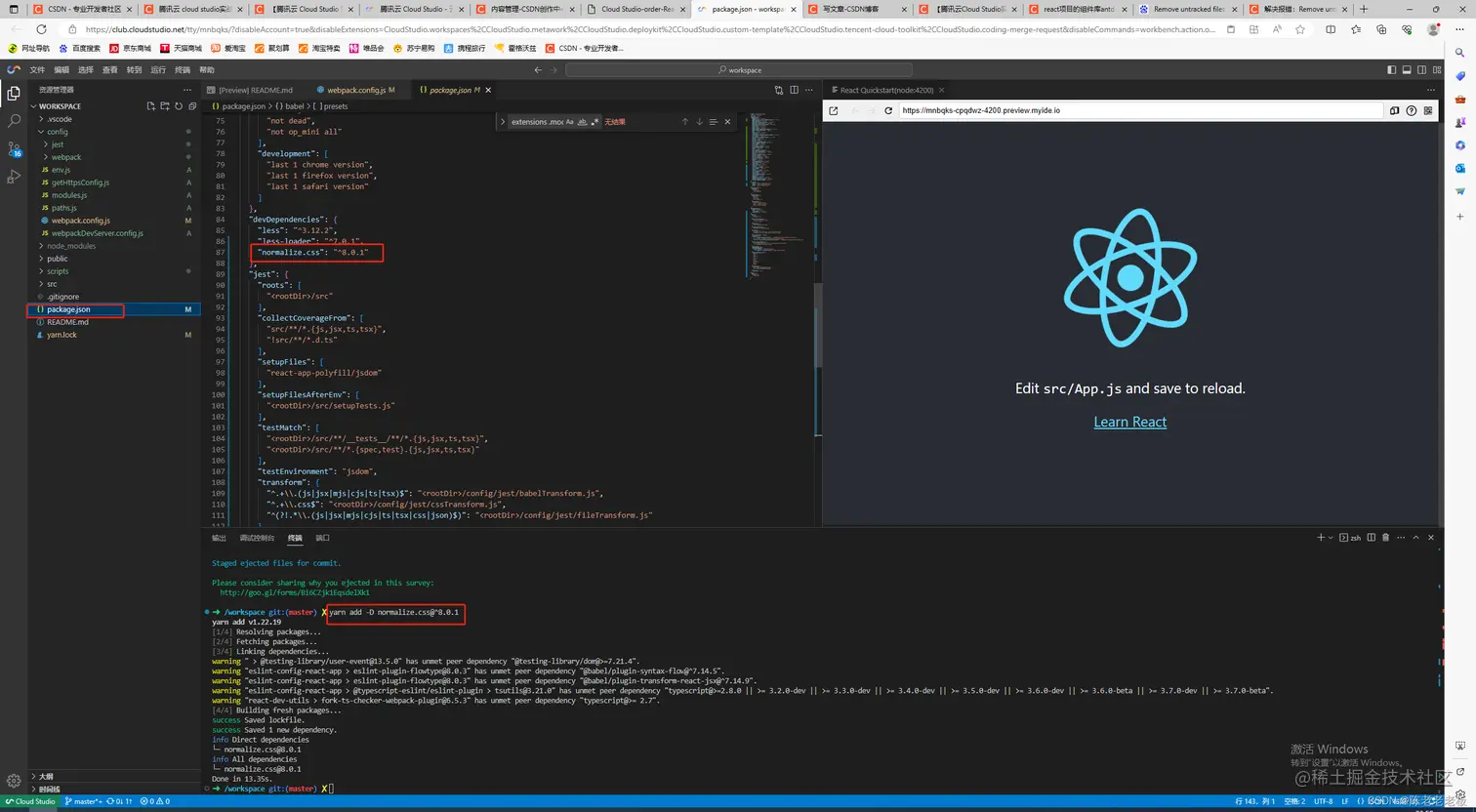Open Customize Layout button in title bar

click(x=1436, y=70)
